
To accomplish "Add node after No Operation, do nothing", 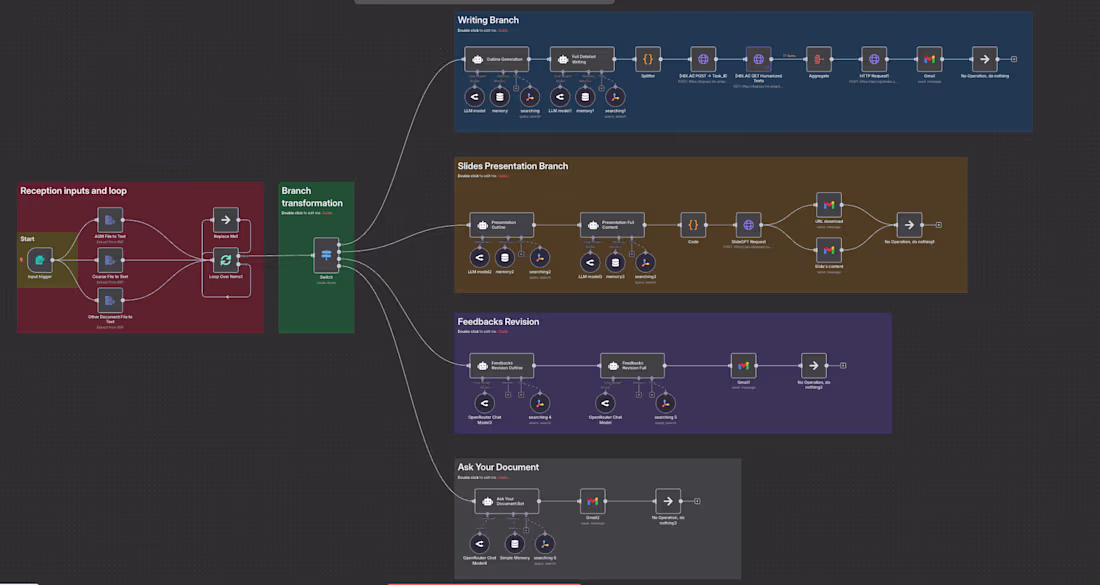I will (x=1014, y=60).
